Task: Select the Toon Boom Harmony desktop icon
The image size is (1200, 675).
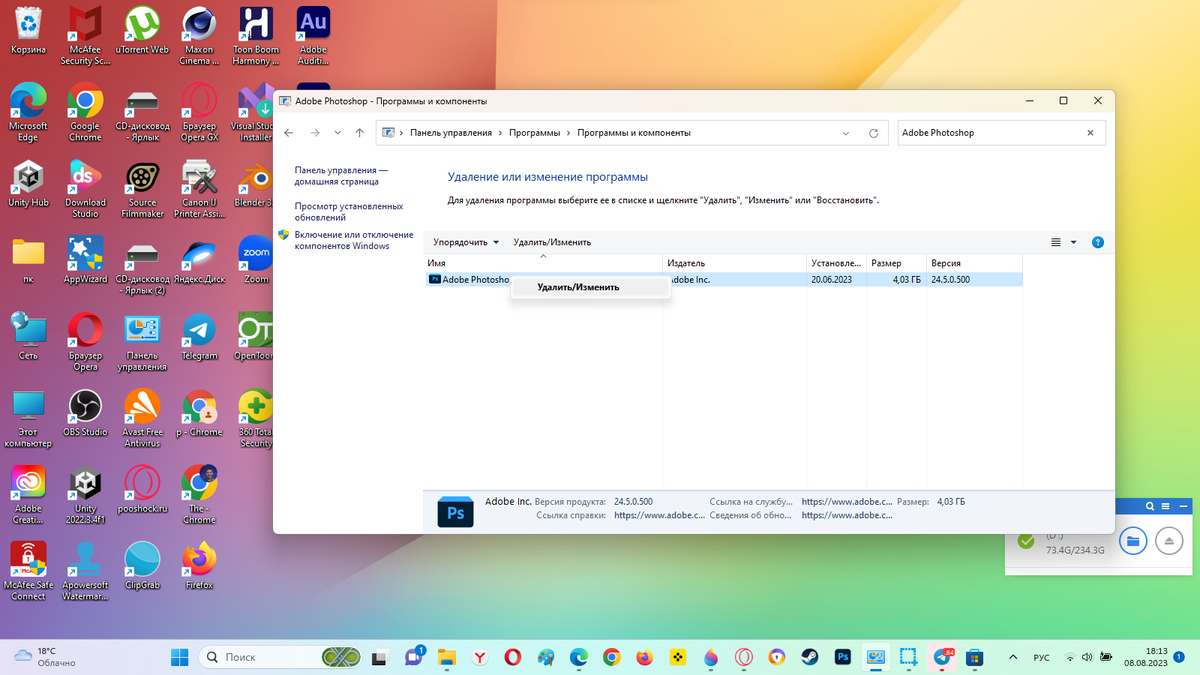Action: pyautogui.click(x=257, y=36)
